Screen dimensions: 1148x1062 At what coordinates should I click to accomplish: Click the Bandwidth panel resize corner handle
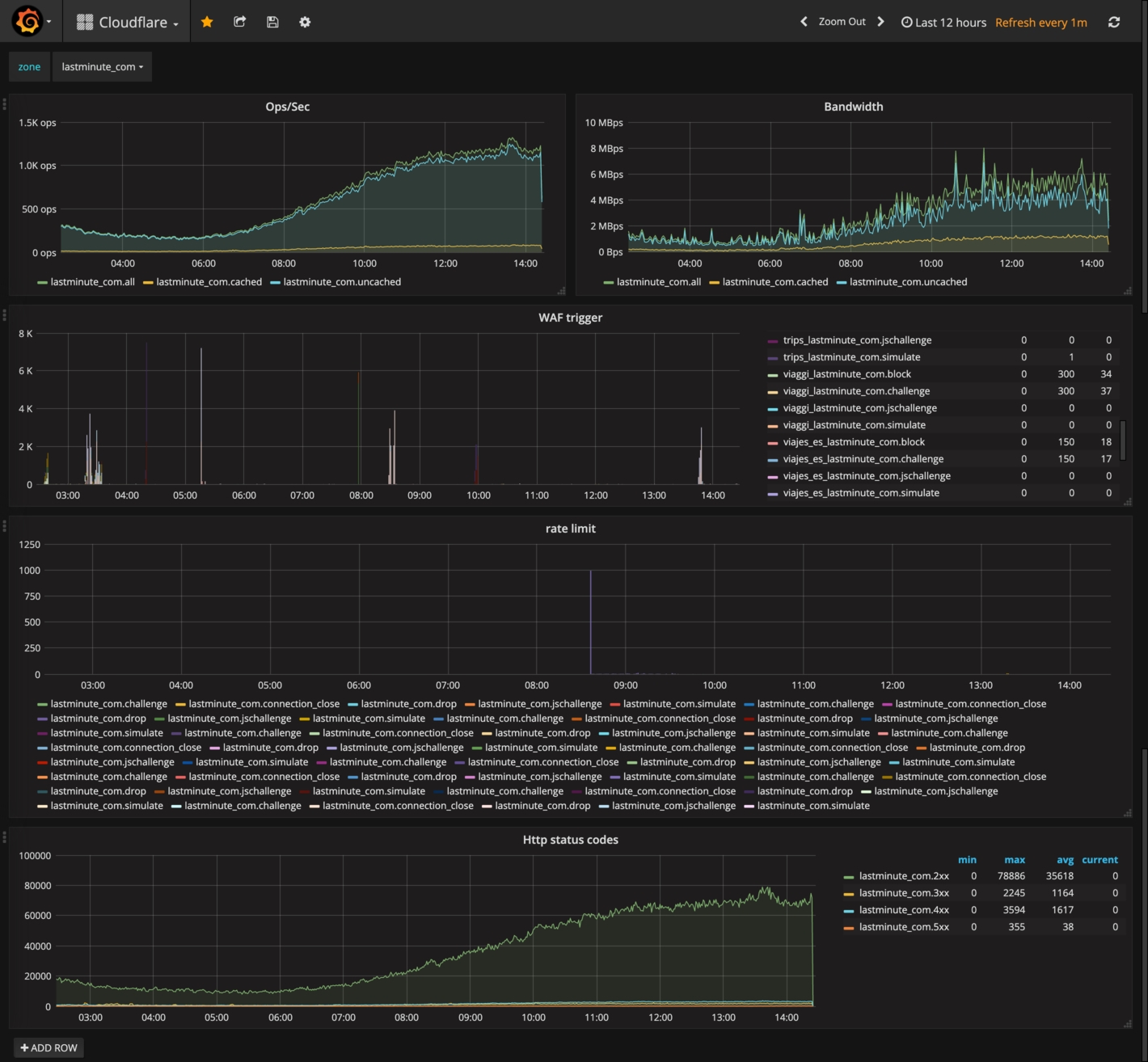coord(1128,291)
